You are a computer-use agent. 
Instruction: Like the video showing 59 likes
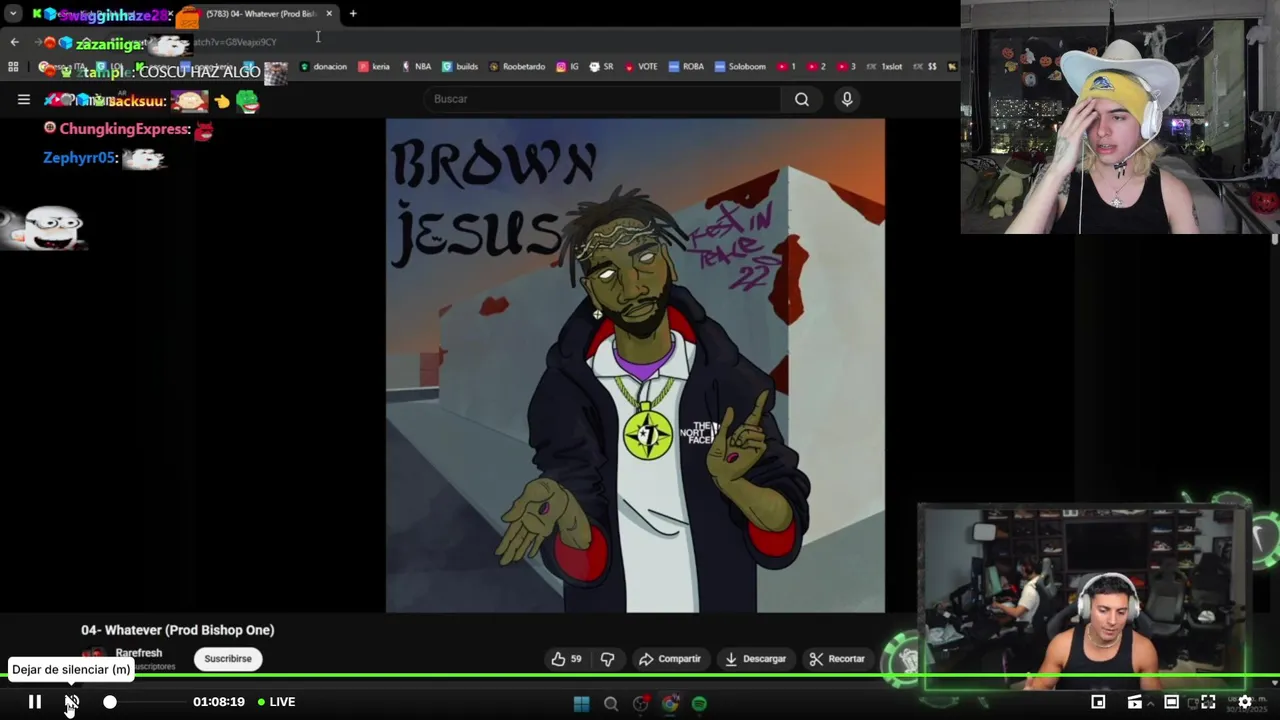tap(566, 659)
